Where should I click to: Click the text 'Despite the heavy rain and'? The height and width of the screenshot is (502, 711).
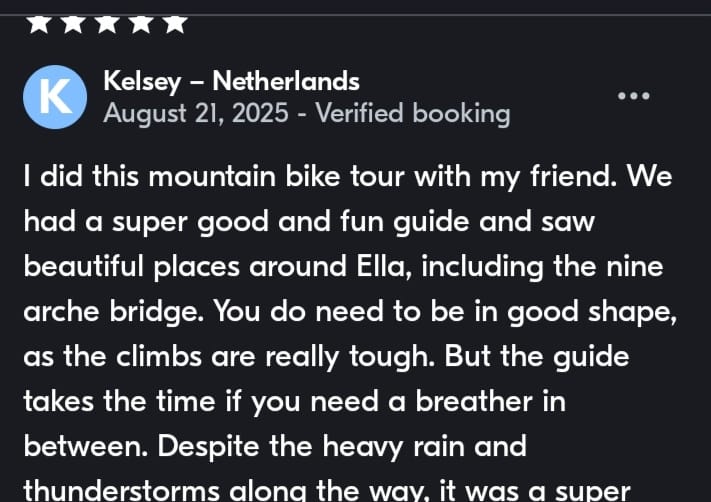(x=274, y=448)
